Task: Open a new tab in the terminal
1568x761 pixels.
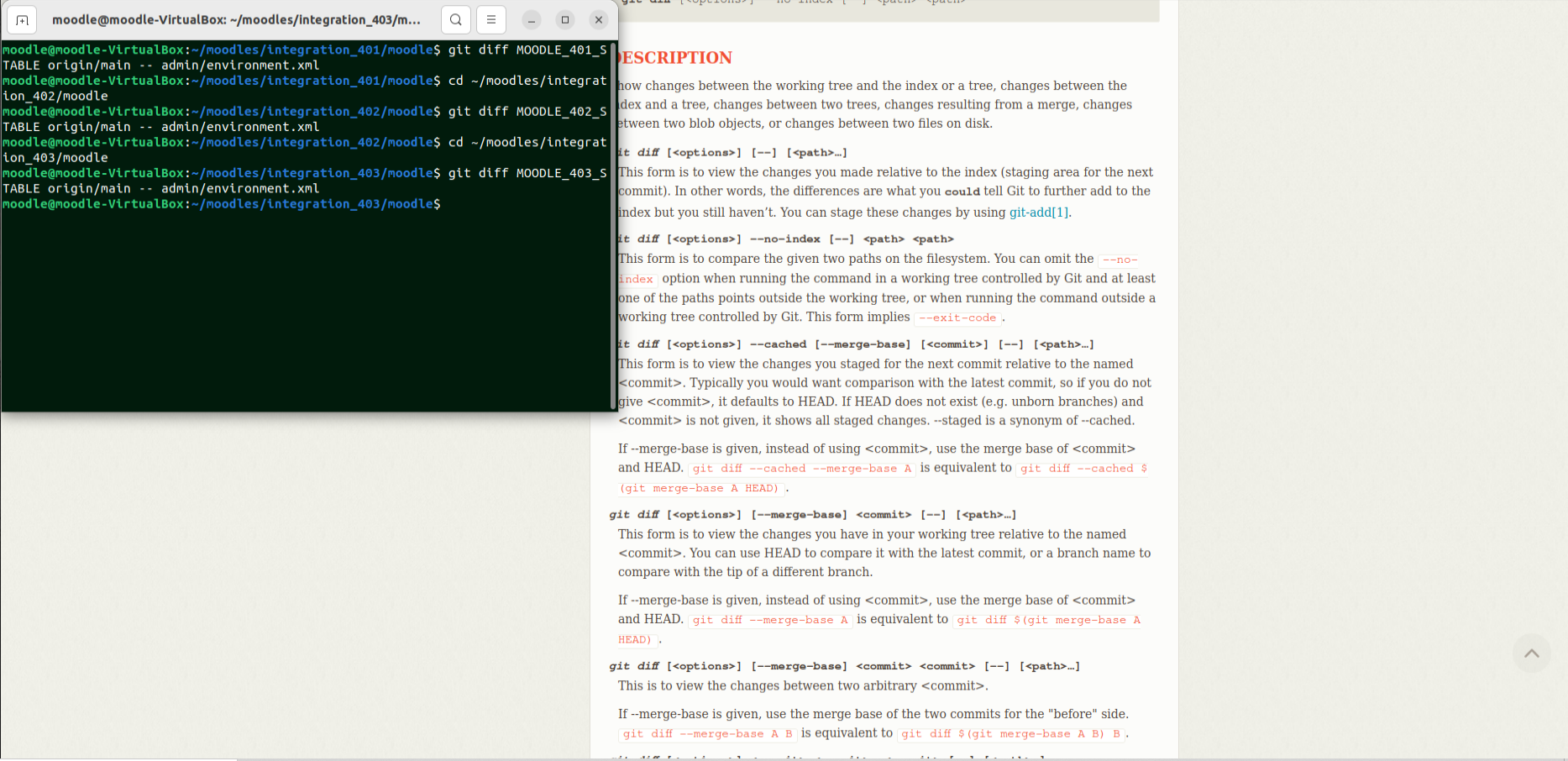Action: click(22, 19)
